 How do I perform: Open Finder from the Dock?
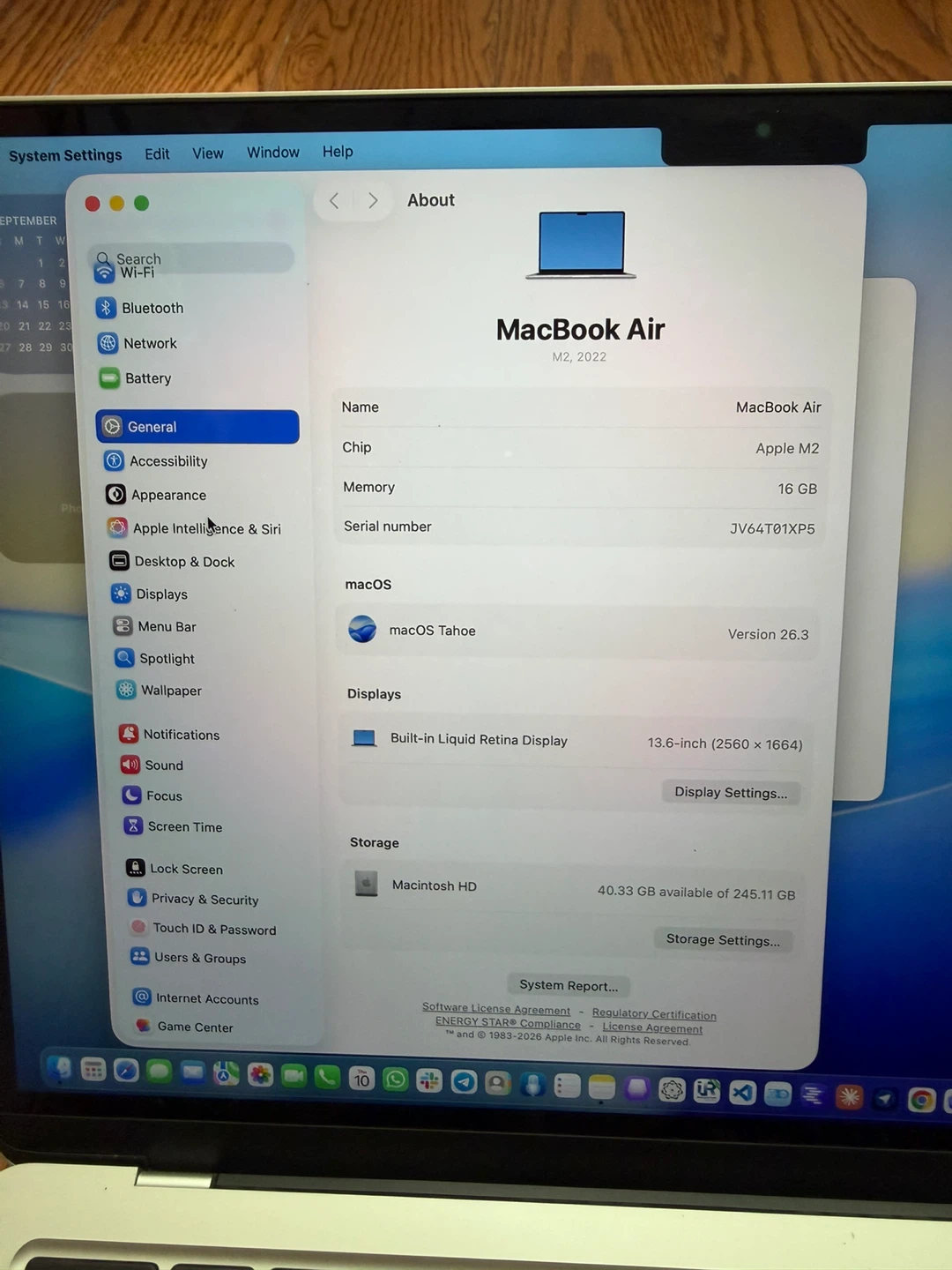59,1068
